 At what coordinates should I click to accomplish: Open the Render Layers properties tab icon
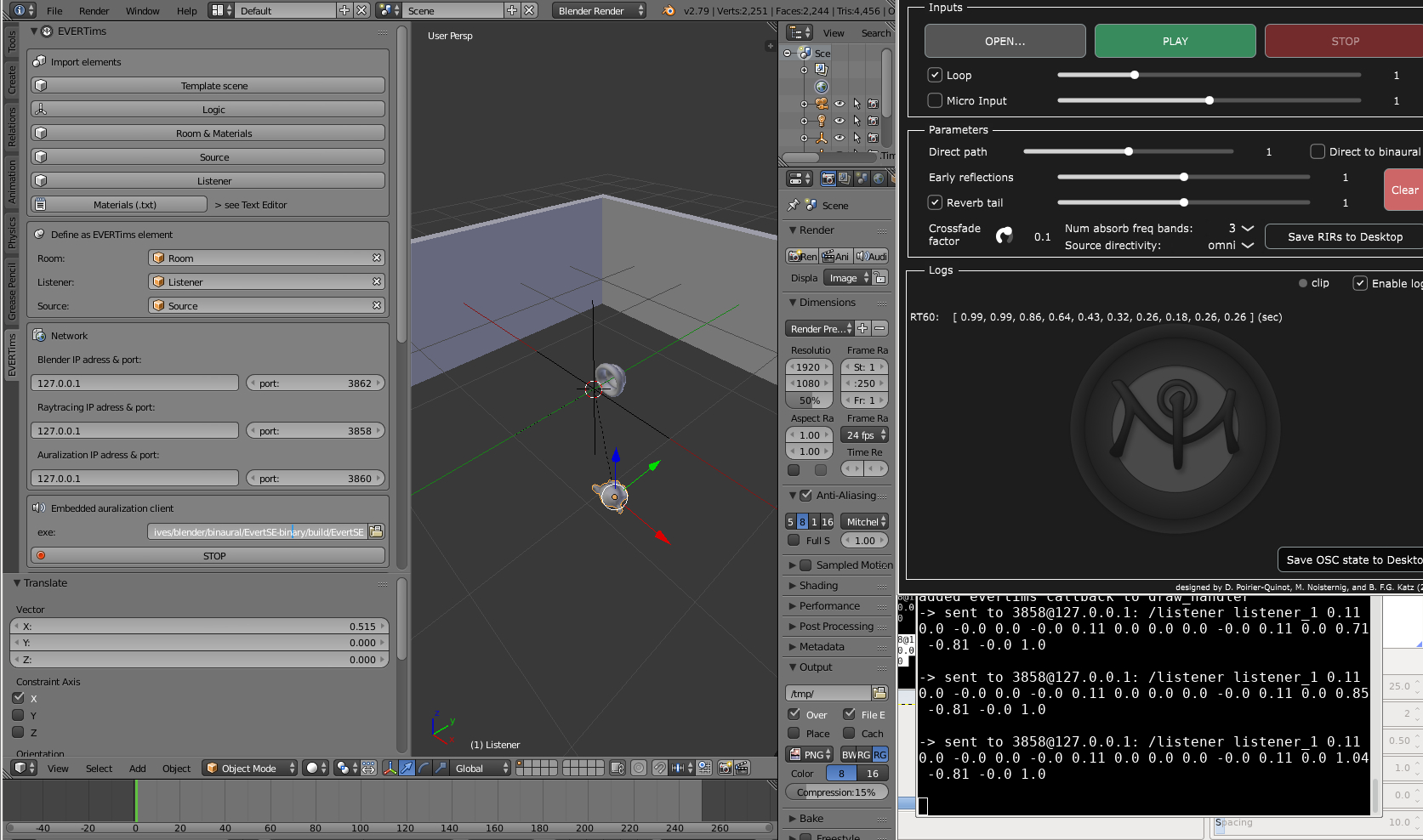click(844, 179)
